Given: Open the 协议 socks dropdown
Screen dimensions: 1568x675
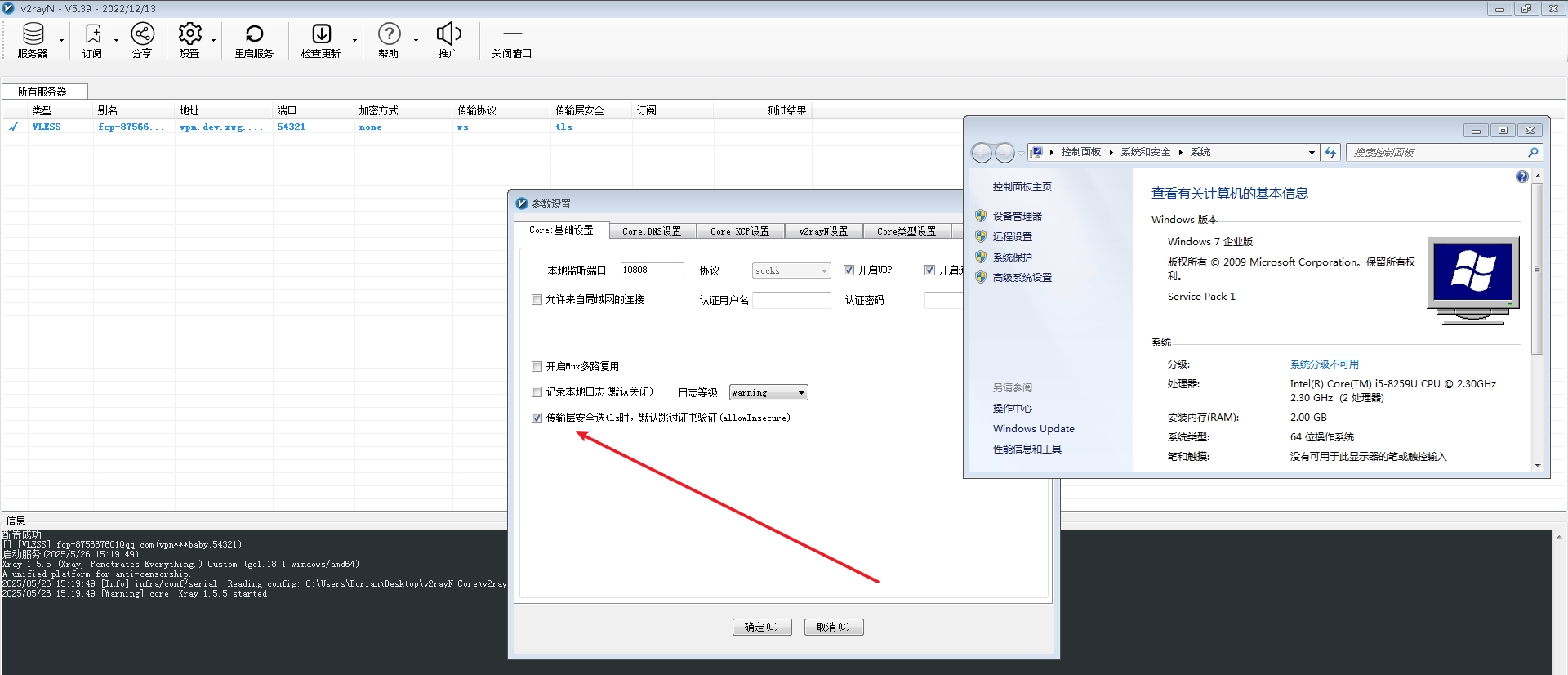Looking at the screenshot, I should (791, 270).
